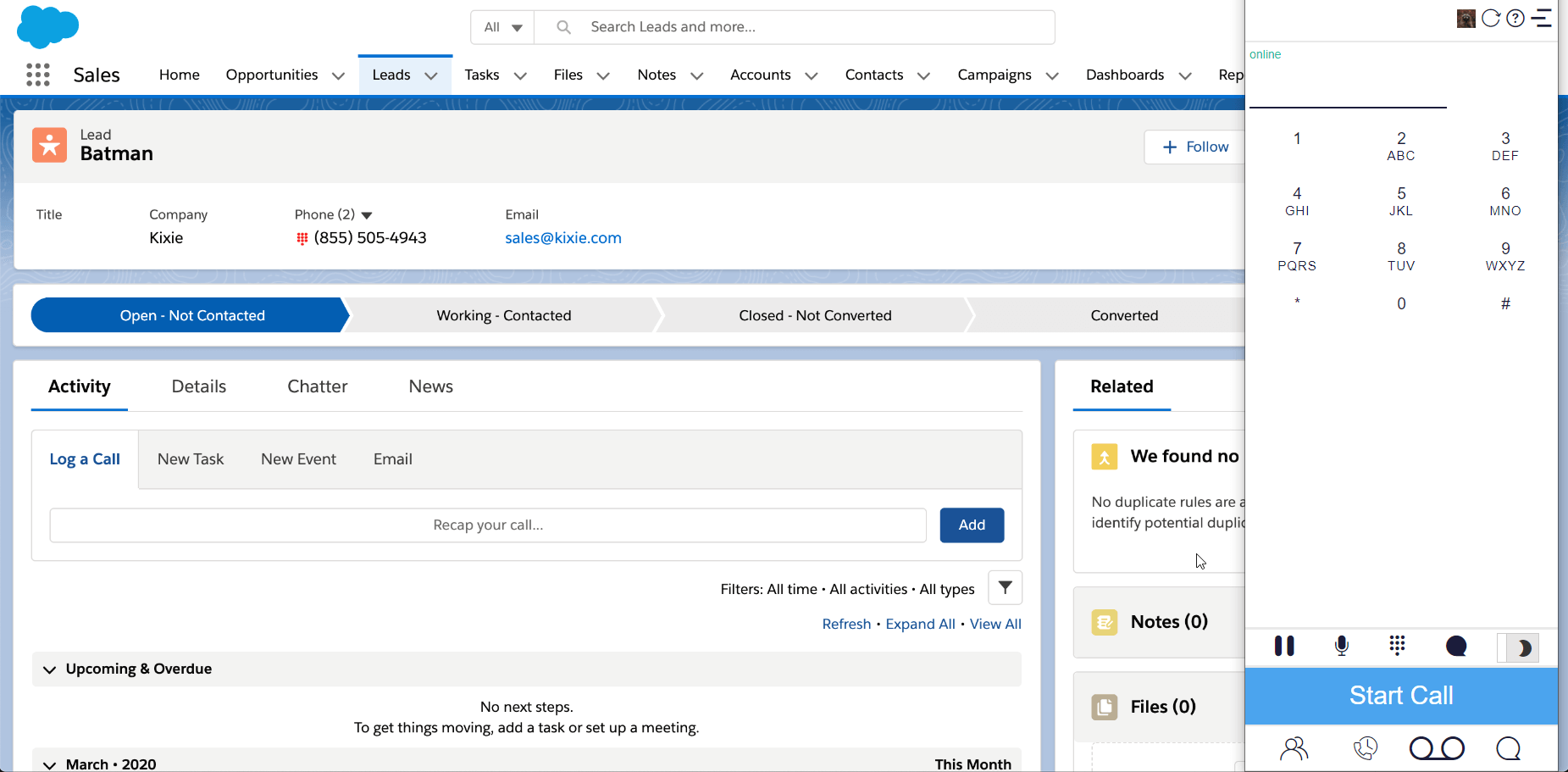This screenshot has width=1568, height=772.
Task: Tap the star key on the keypad
Action: (x=1297, y=303)
